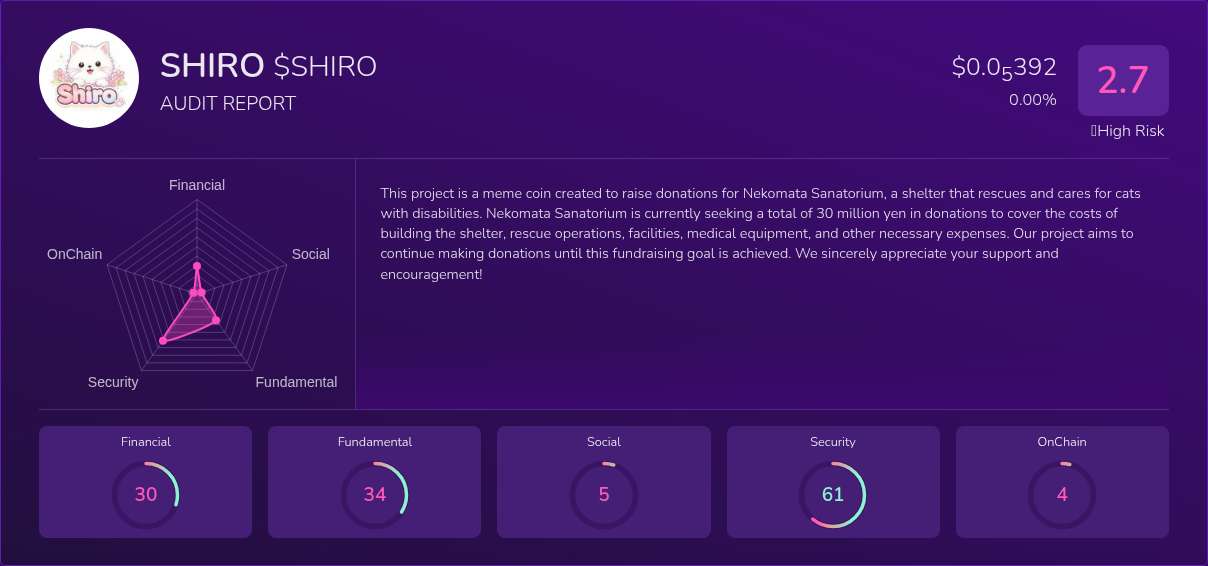The height and width of the screenshot is (566, 1208).
Task: Click the Fundamental axis label on radar chart
Action: tap(296, 382)
